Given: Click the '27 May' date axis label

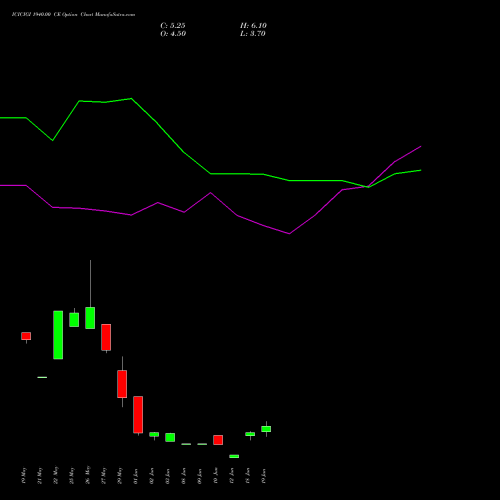Looking at the screenshot, I should pos(104,476).
